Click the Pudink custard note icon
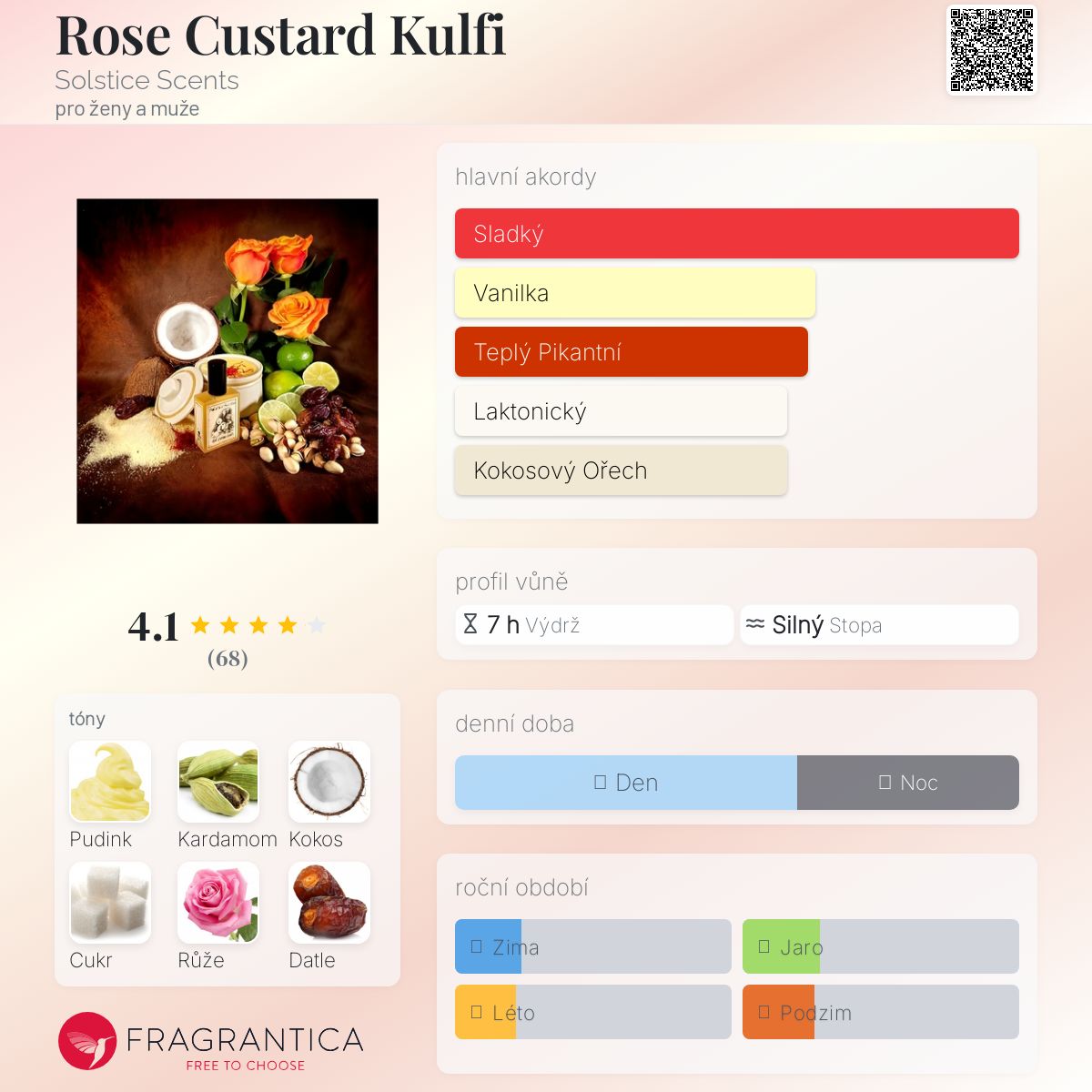This screenshot has width=1092, height=1092. (x=110, y=782)
